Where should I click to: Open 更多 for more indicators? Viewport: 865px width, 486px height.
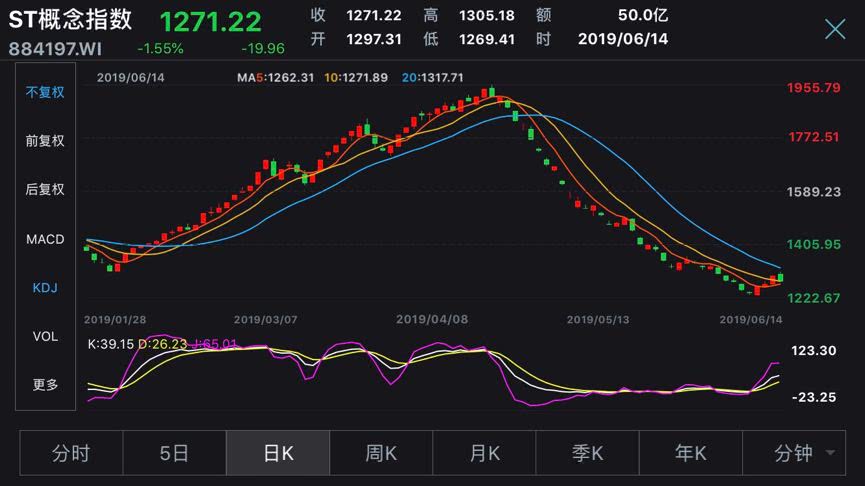coord(45,384)
